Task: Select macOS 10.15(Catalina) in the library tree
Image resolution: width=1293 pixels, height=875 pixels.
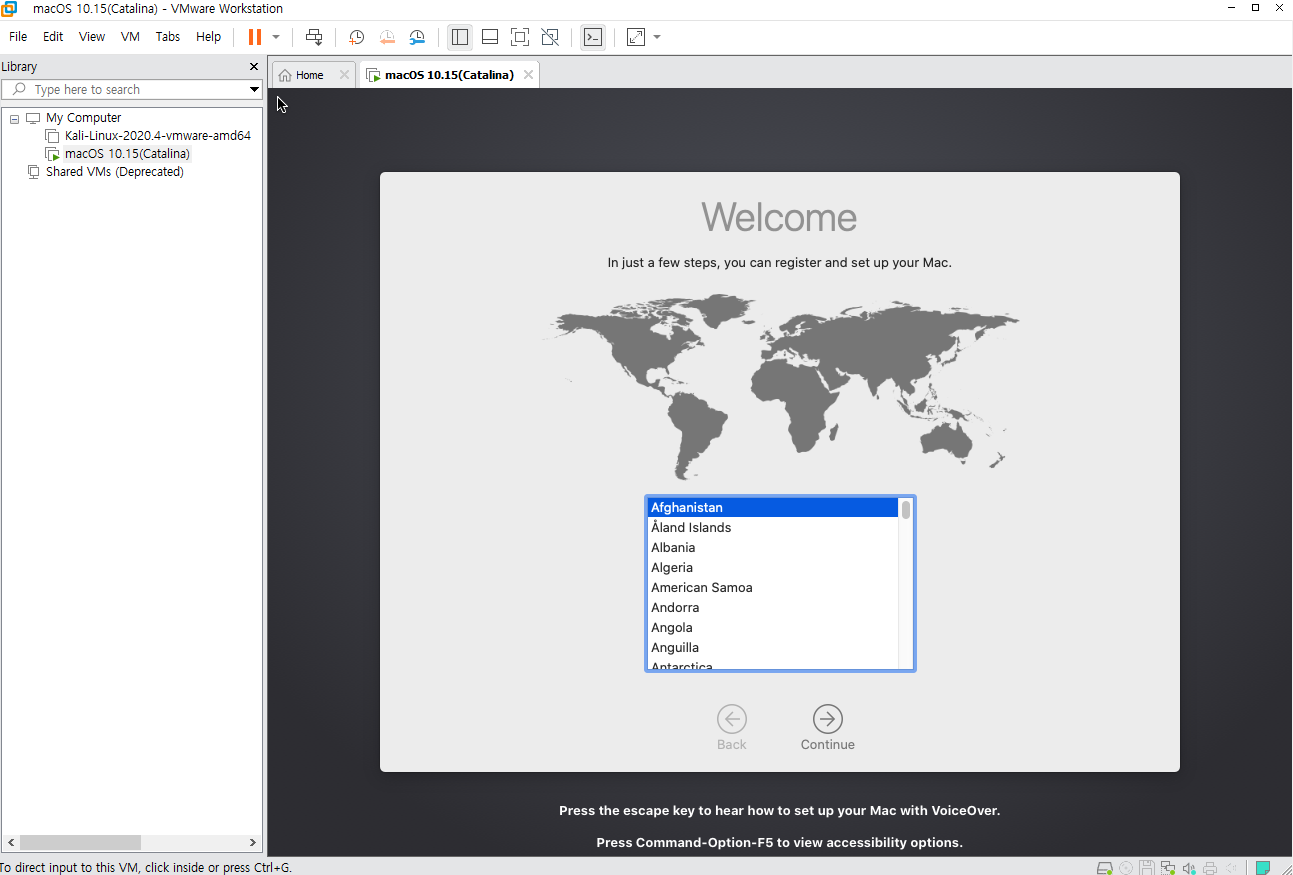Action: pos(127,154)
